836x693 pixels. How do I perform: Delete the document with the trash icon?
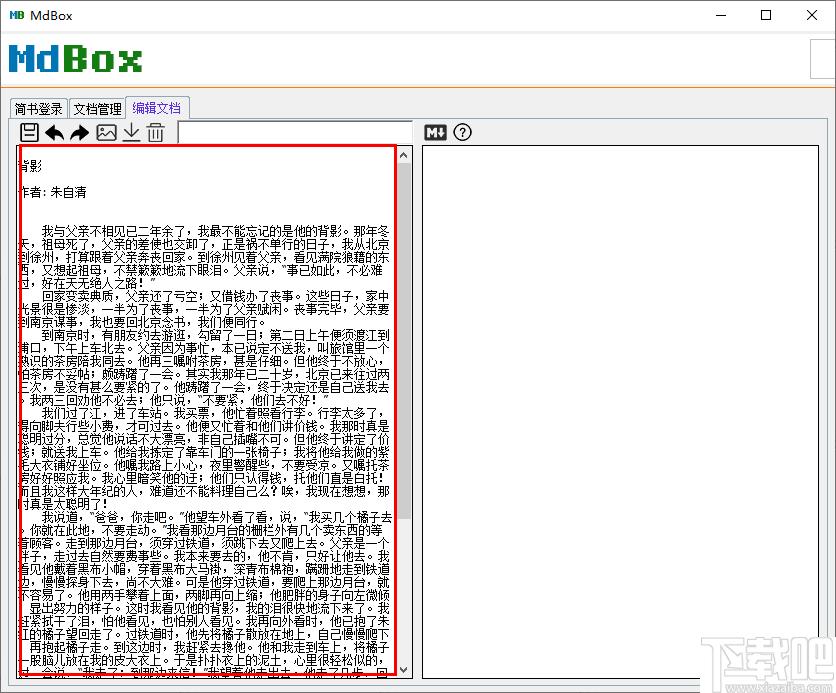pyautogui.click(x=156, y=133)
